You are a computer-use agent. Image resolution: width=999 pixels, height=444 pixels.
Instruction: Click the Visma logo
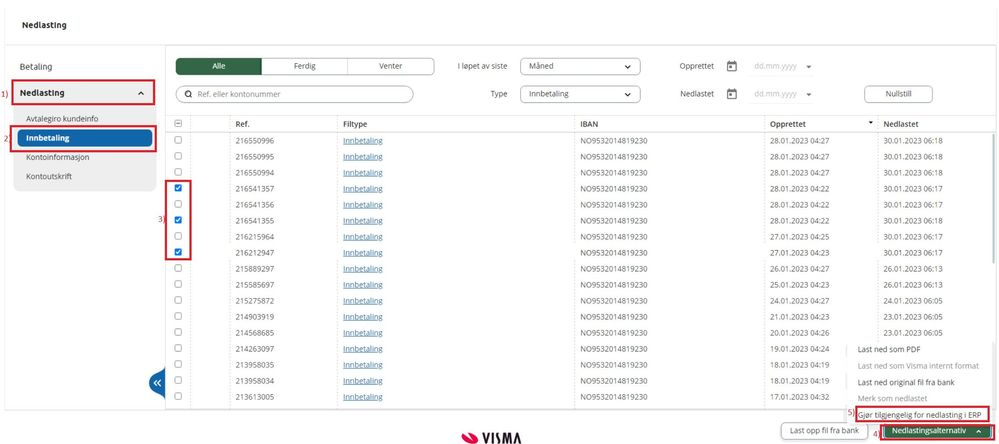pos(491,437)
